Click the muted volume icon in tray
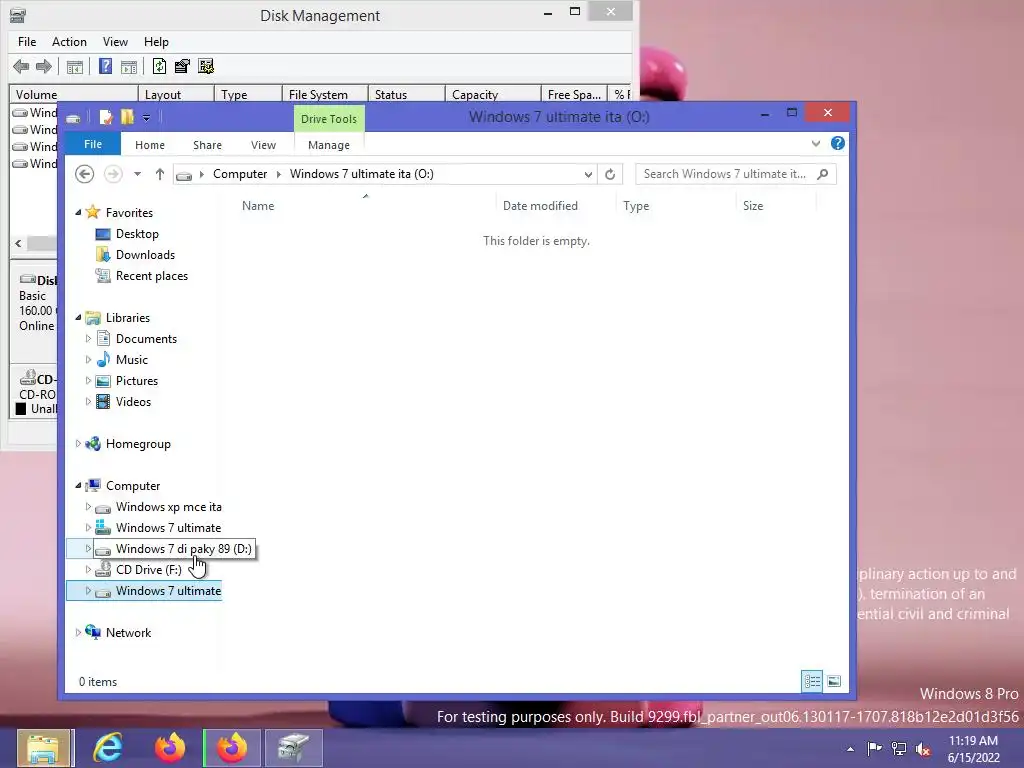The width and height of the screenshot is (1024, 768). [x=923, y=749]
